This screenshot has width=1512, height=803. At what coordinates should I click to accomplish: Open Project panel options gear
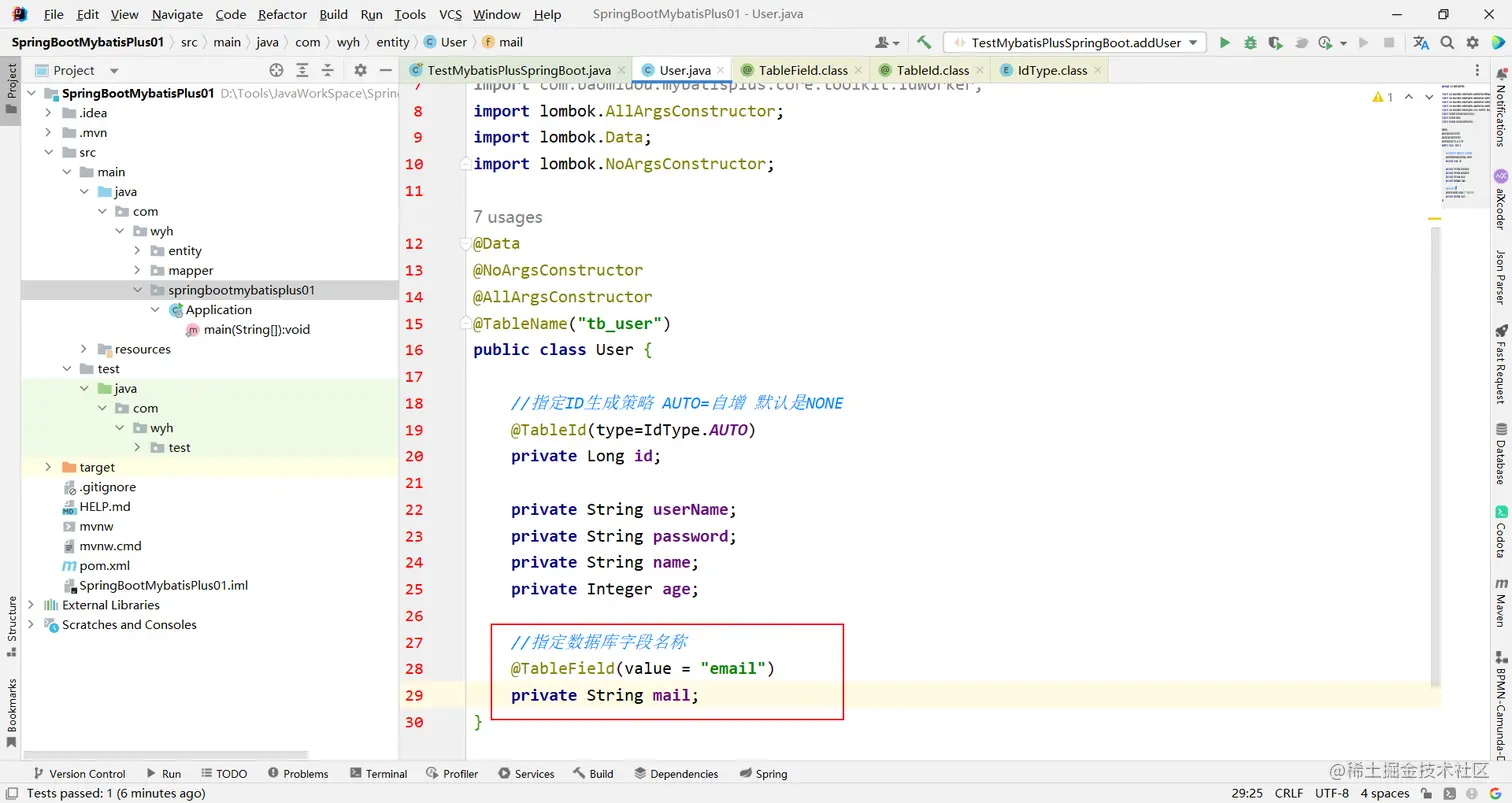(x=360, y=70)
